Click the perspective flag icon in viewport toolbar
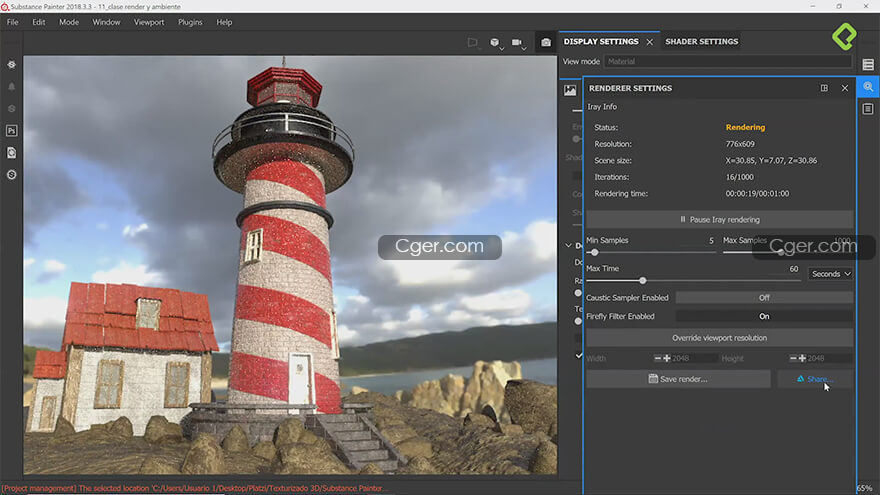The image size is (880, 495). pos(473,42)
